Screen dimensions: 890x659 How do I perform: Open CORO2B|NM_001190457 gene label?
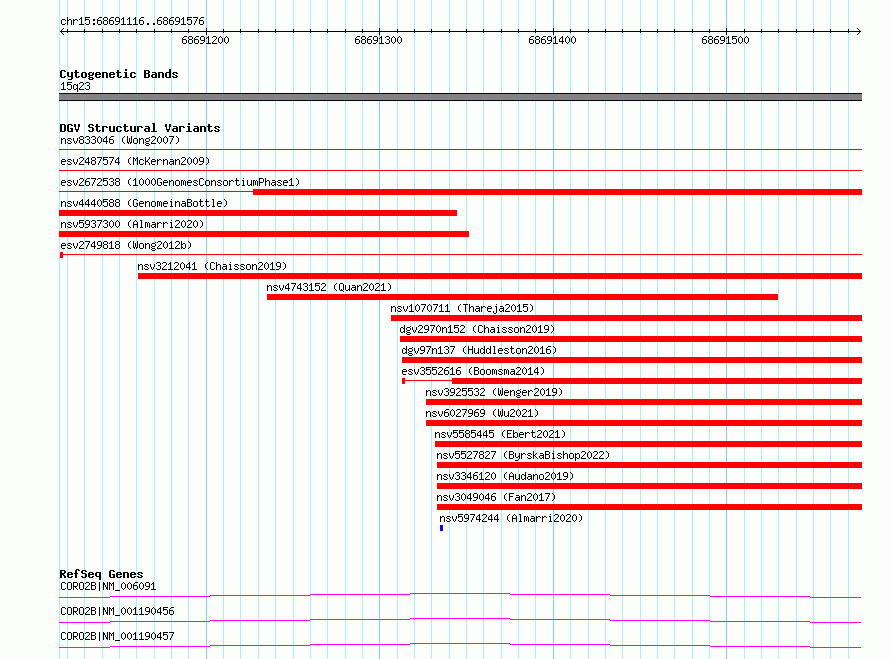point(117,636)
